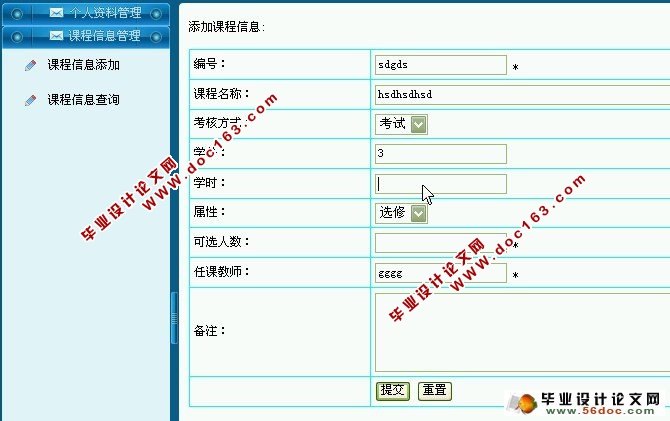Image resolution: width=670 pixels, height=421 pixels.
Task: Click pencil icon next to 课程信息查询
Action: coord(30,100)
